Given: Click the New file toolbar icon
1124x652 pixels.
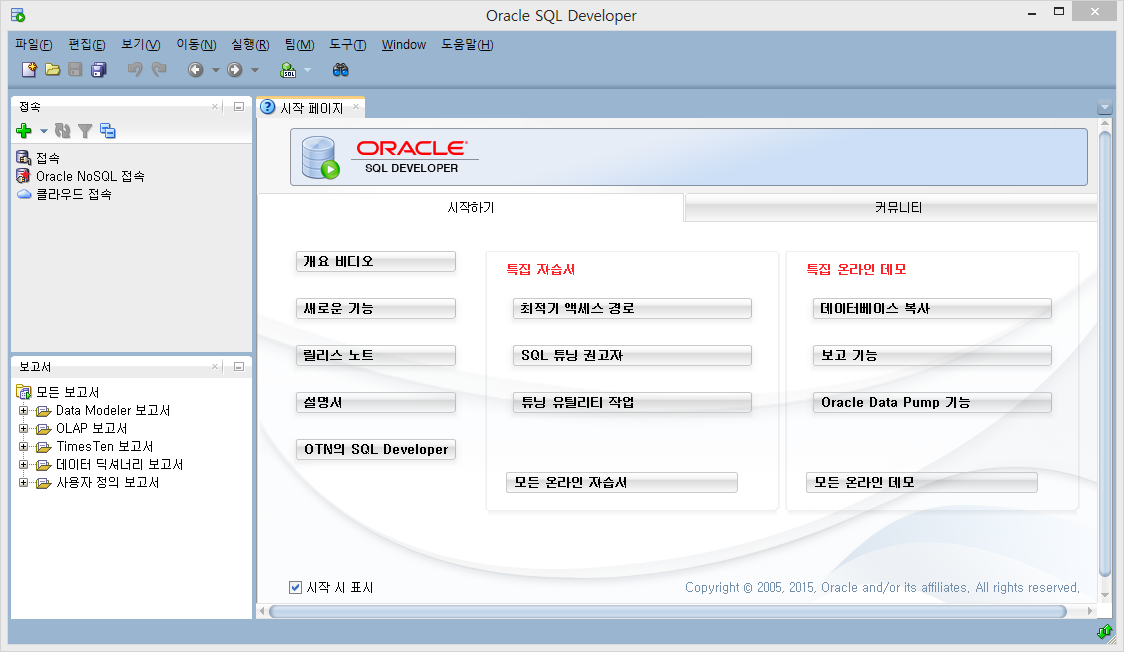Looking at the screenshot, I should point(29,69).
